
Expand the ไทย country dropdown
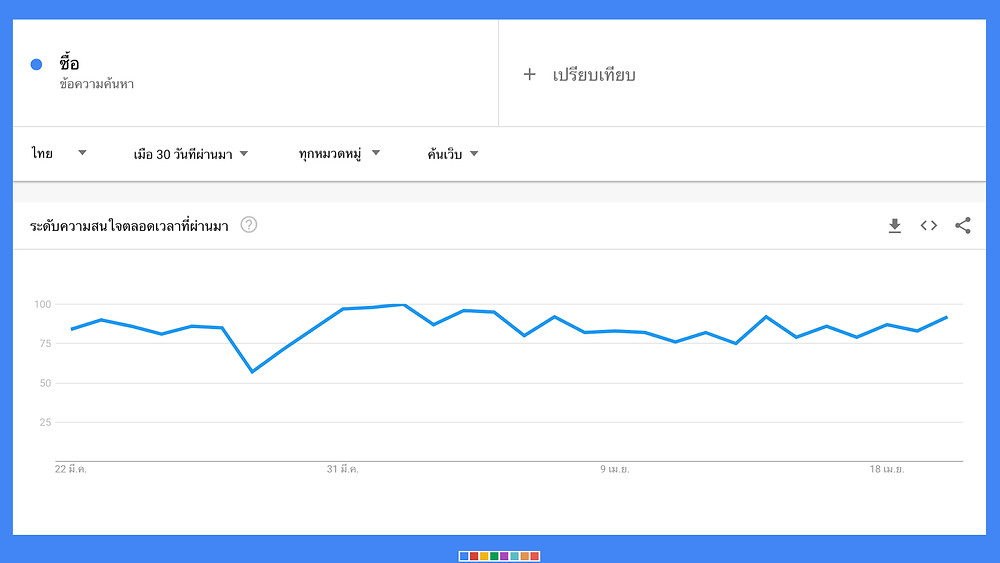pyautogui.click(x=59, y=153)
